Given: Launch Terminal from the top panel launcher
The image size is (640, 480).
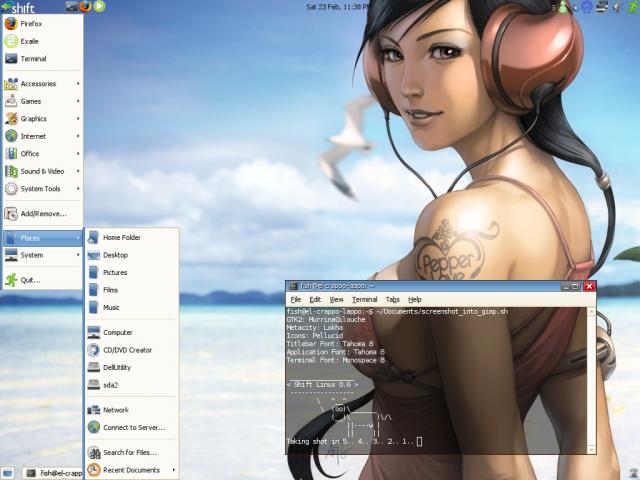Looking at the screenshot, I should (x=71, y=6).
